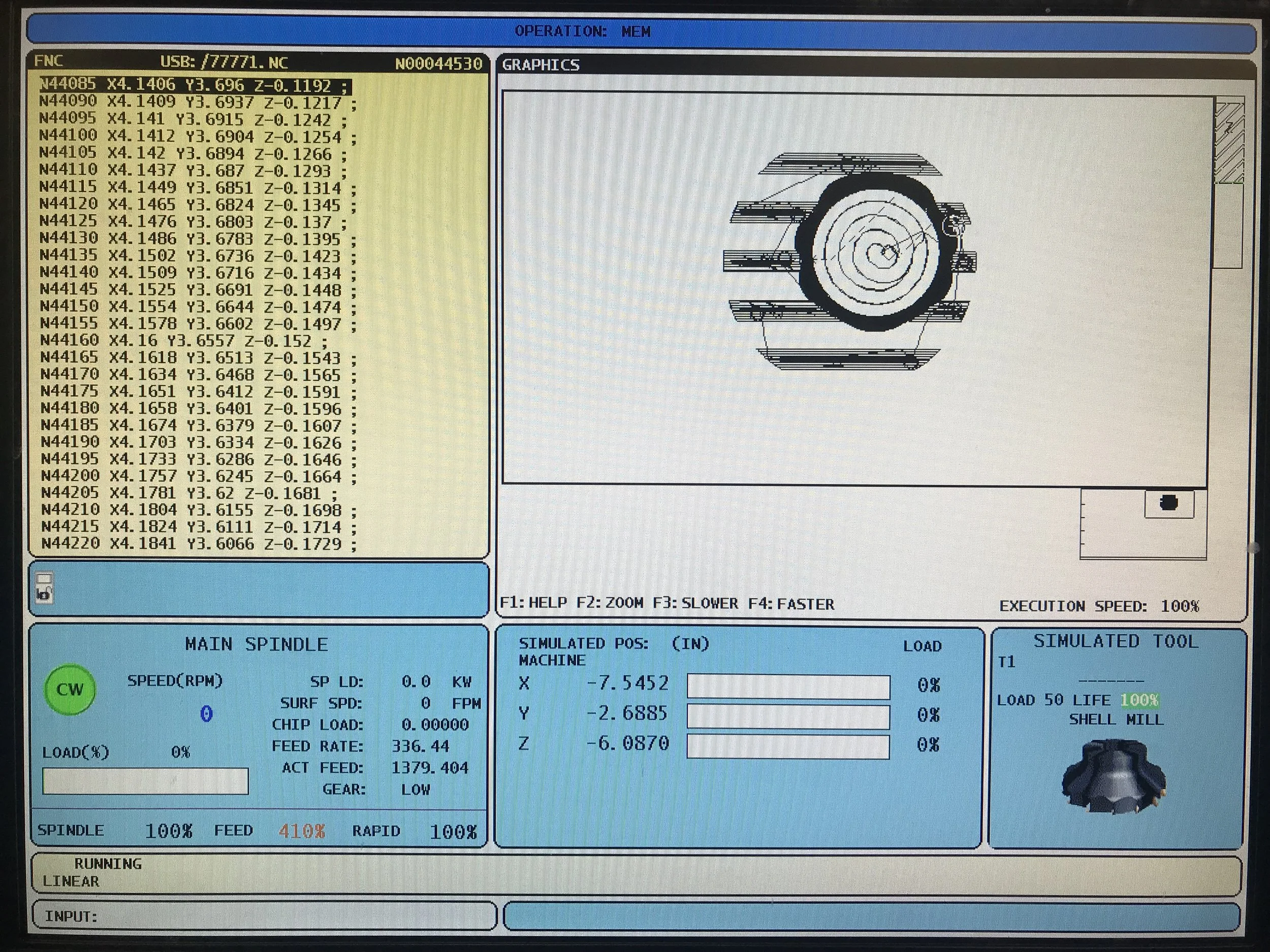Click F4: FASTER label
The height and width of the screenshot is (952, 1270).
[x=791, y=604]
